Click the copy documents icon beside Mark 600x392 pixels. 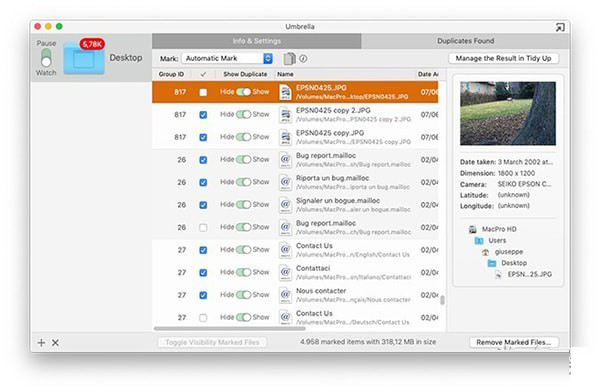[290, 59]
